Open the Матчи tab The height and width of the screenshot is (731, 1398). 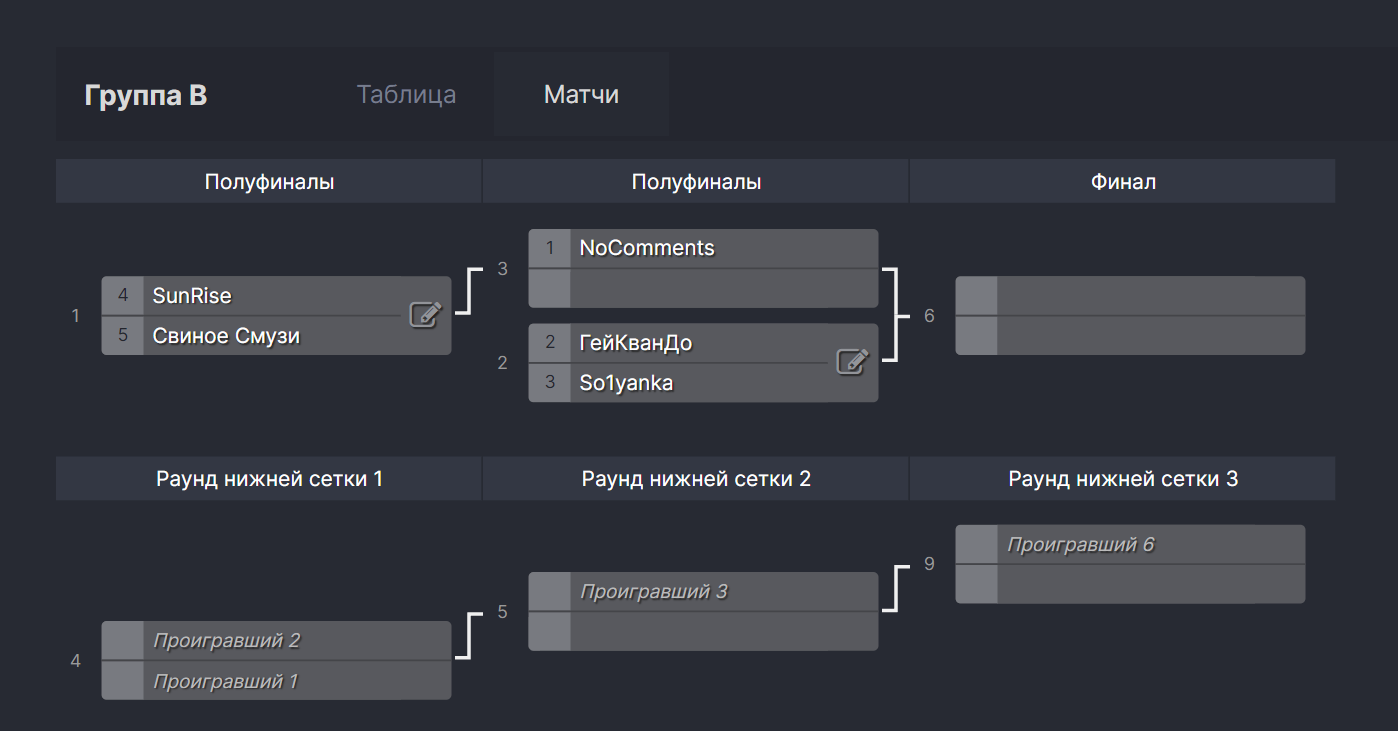(581, 95)
